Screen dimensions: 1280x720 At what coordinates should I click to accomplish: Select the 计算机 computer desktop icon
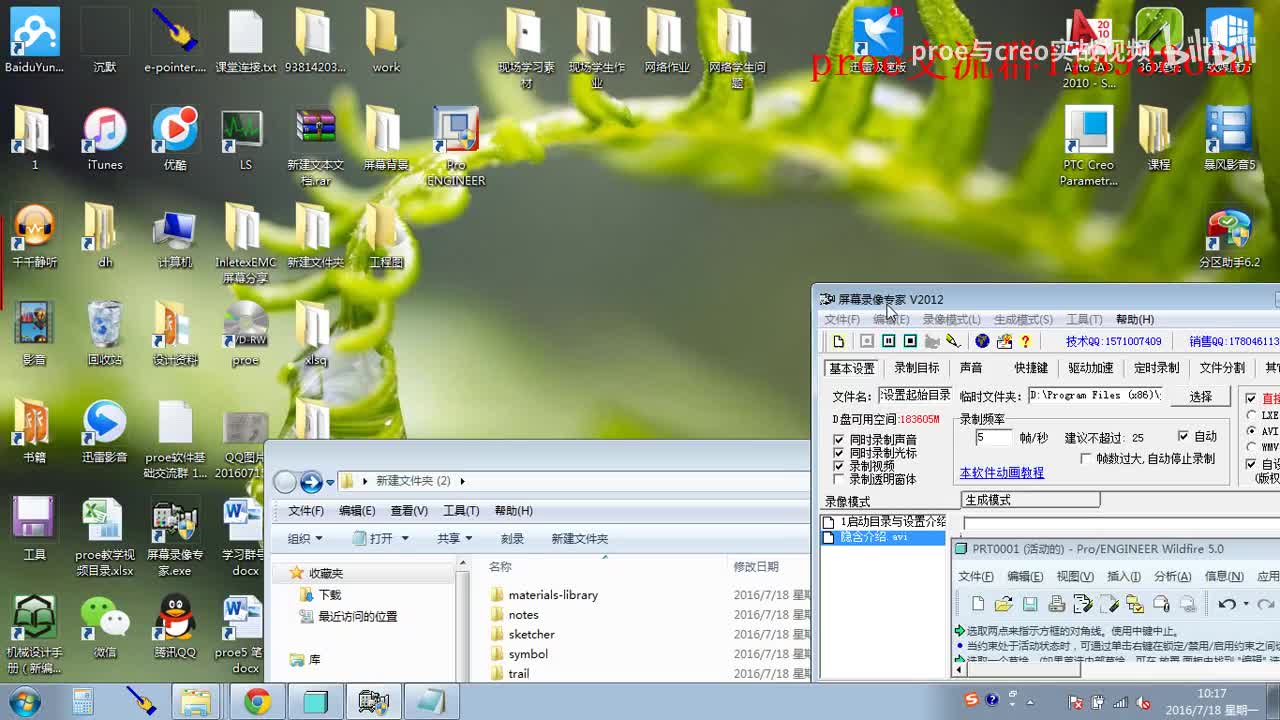175,238
